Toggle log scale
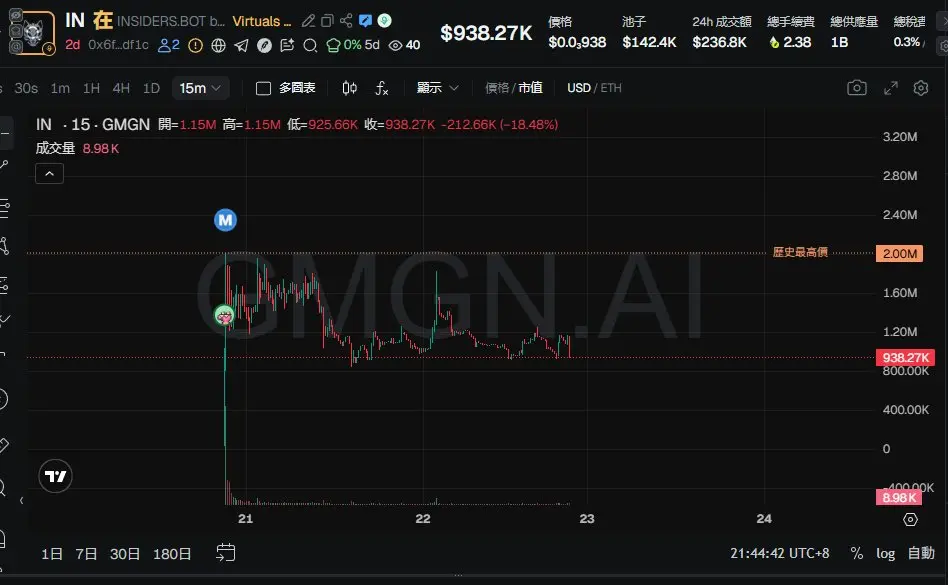 pyautogui.click(x=885, y=553)
